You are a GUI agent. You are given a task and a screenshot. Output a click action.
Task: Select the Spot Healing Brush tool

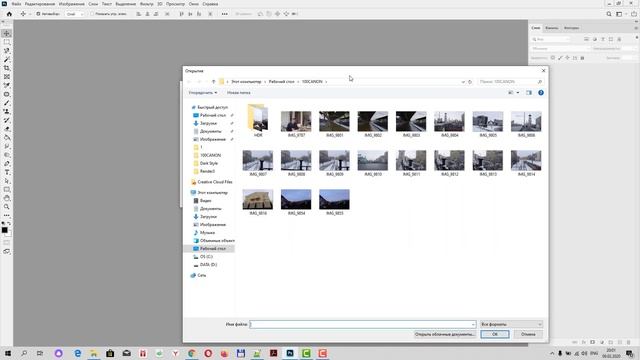pos(7,94)
